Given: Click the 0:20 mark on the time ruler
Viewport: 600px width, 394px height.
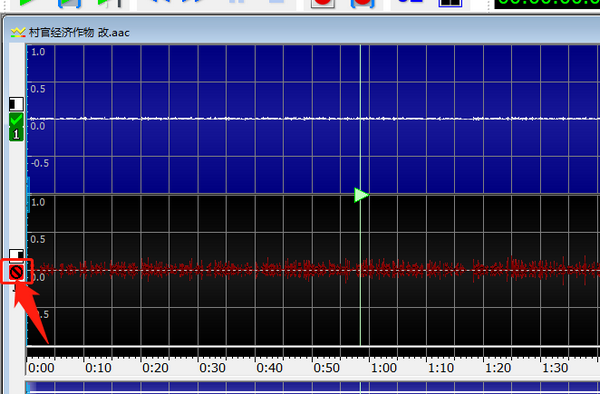Looking at the screenshot, I should (x=155, y=368).
